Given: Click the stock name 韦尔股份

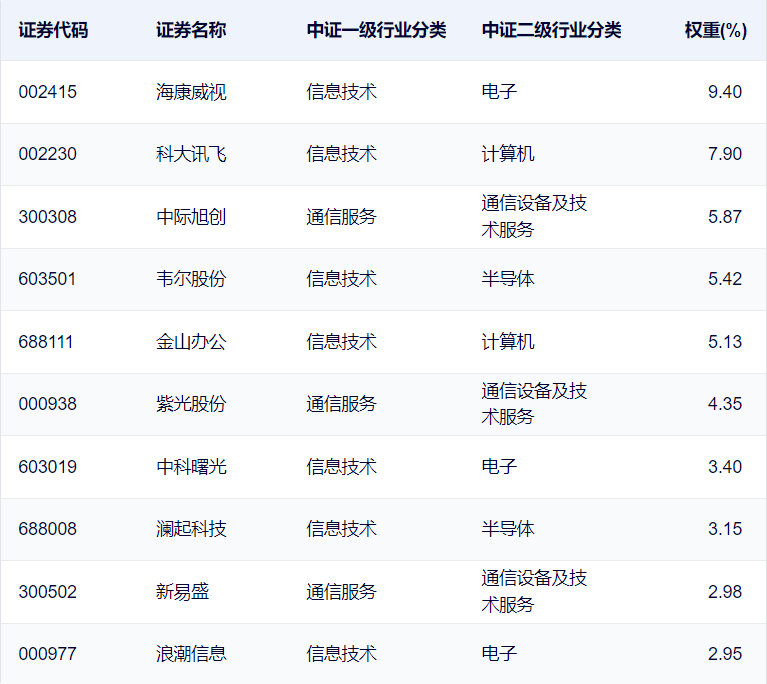Looking at the screenshot, I should [x=191, y=279].
